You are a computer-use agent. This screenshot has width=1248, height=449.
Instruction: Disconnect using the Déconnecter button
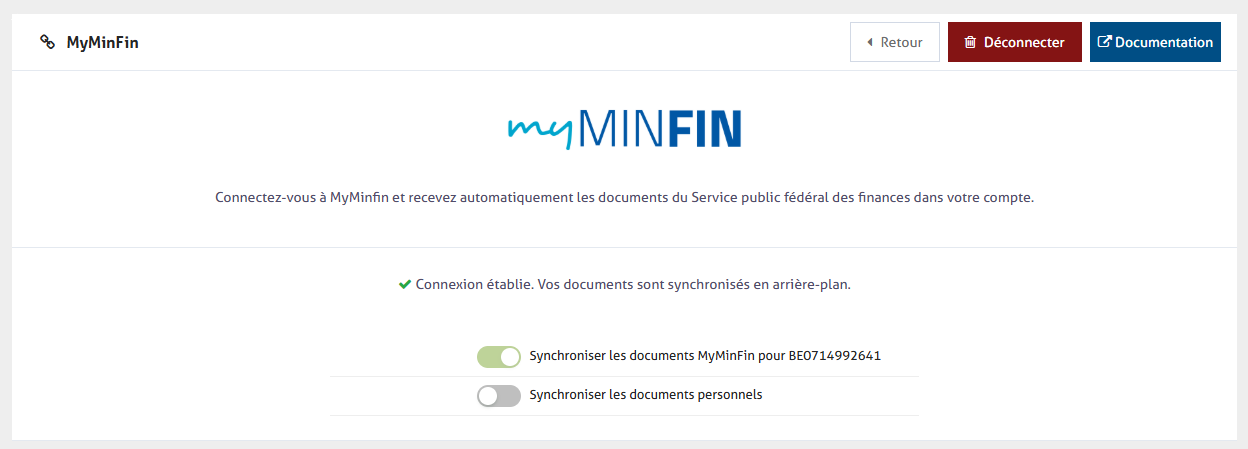click(1014, 42)
